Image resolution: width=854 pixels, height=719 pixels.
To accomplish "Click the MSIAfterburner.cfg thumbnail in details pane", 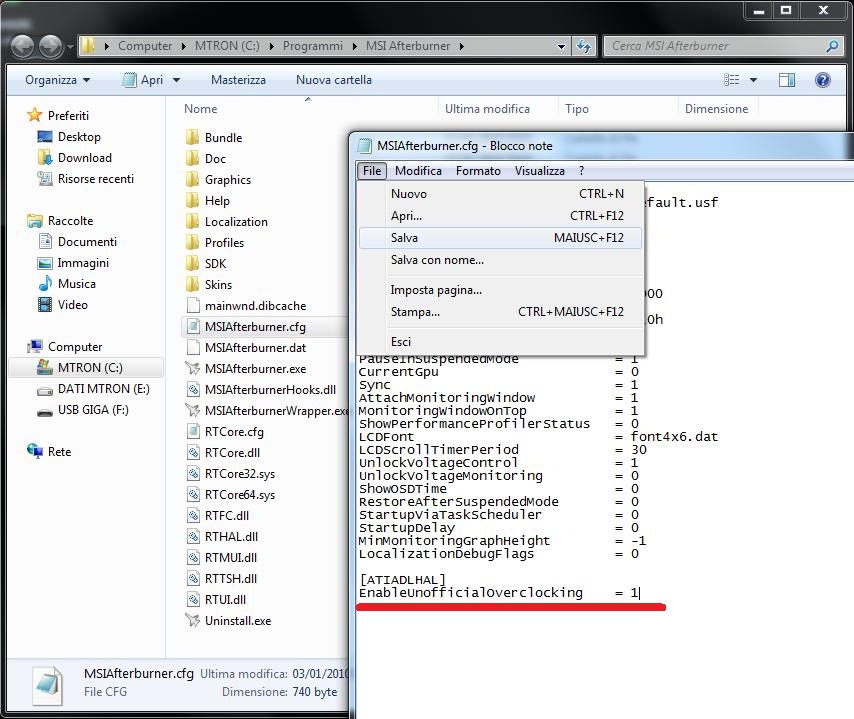I will pos(48,685).
